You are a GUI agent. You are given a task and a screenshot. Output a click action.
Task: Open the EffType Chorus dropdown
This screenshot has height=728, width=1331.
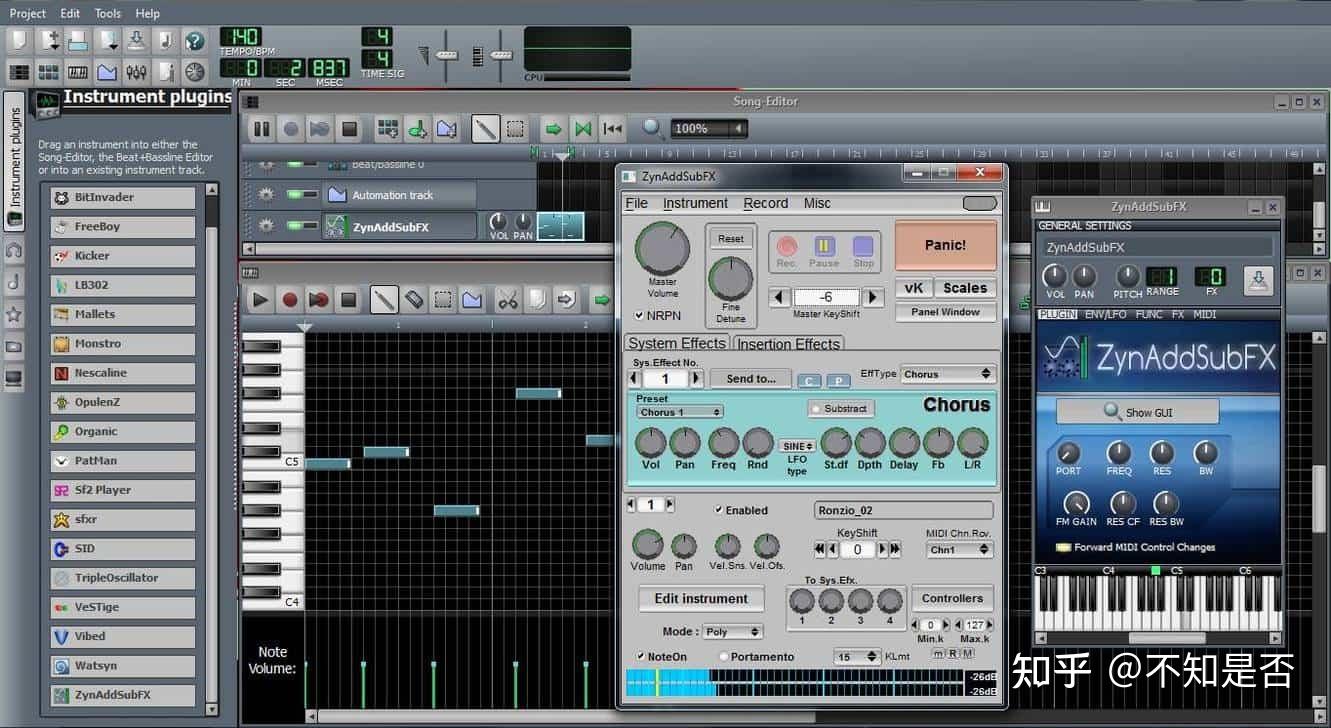(946, 373)
